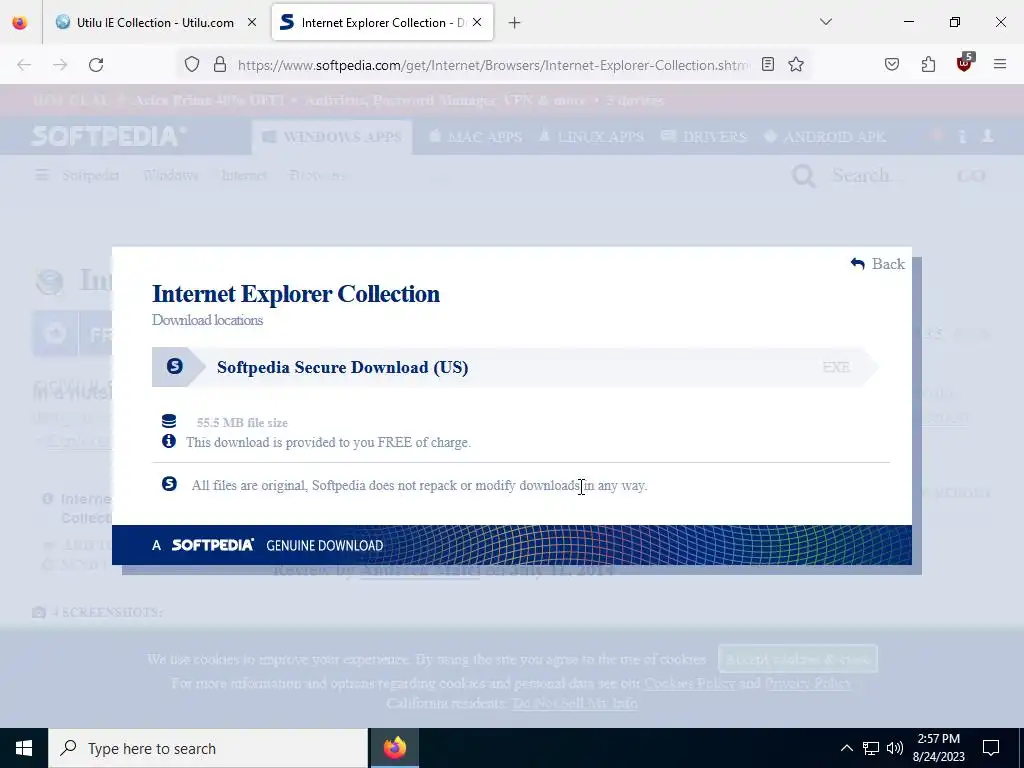This screenshot has width=1024, height=768.
Task: Open the tracking protection shield icon
Action: (x=191, y=64)
